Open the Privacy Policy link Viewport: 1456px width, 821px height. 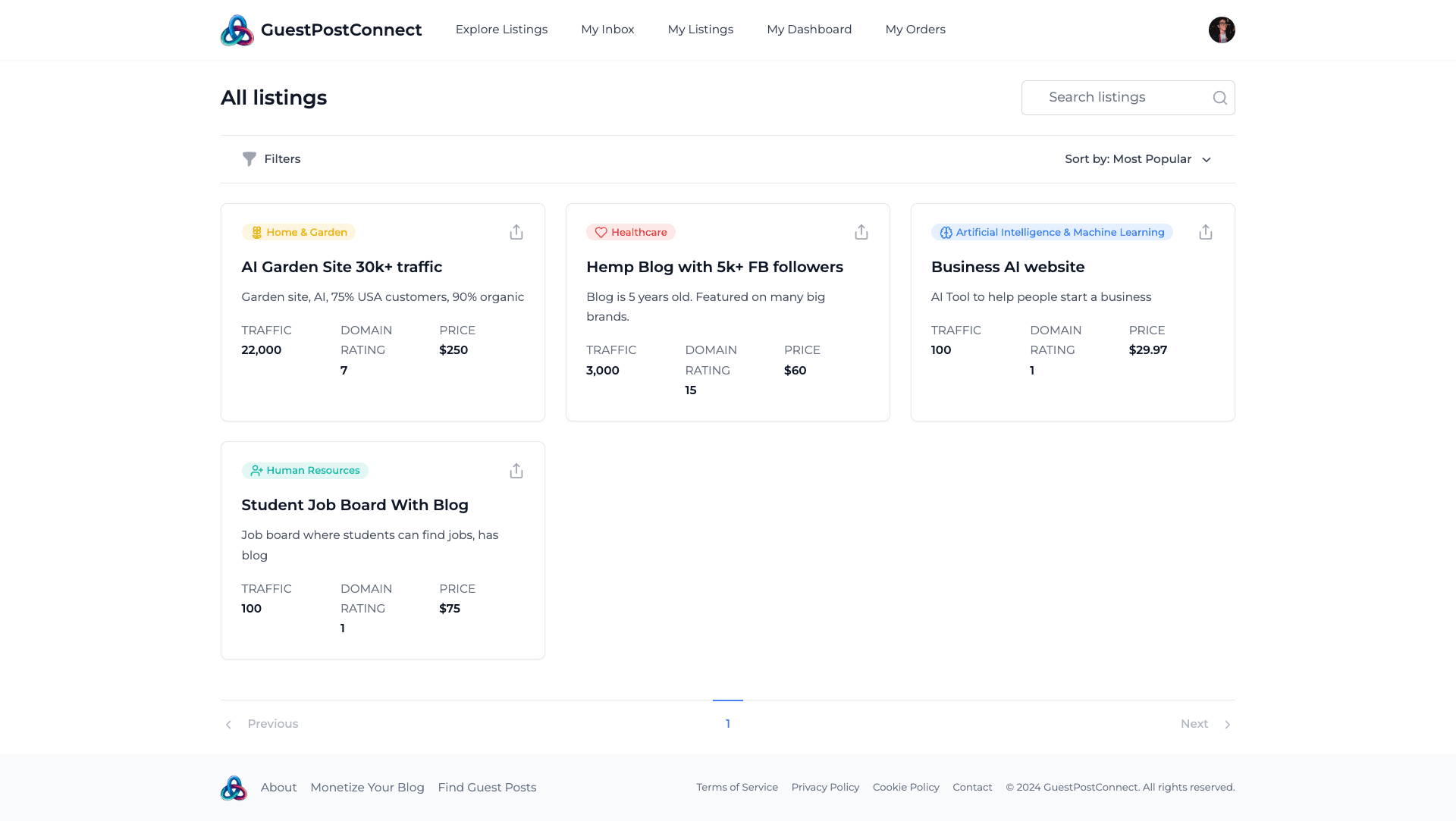coord(825,788)
